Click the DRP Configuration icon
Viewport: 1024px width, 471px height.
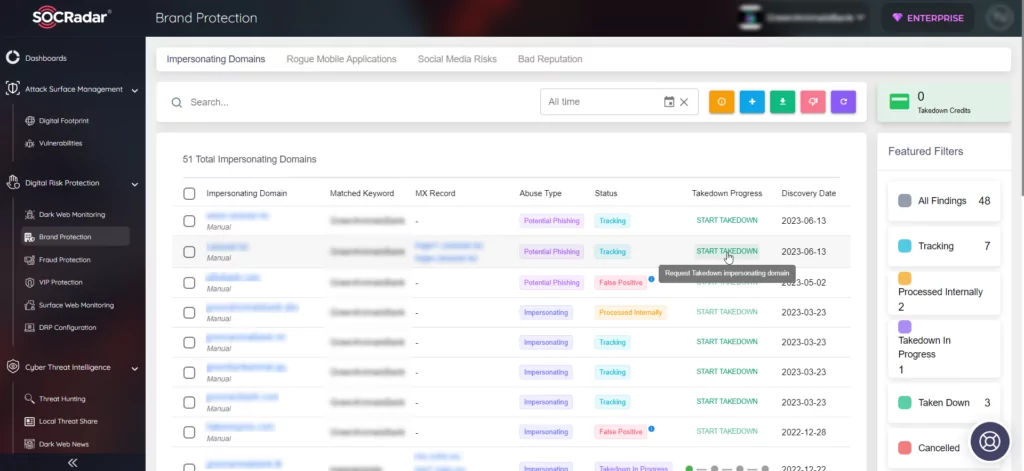[x=29, y=327]
